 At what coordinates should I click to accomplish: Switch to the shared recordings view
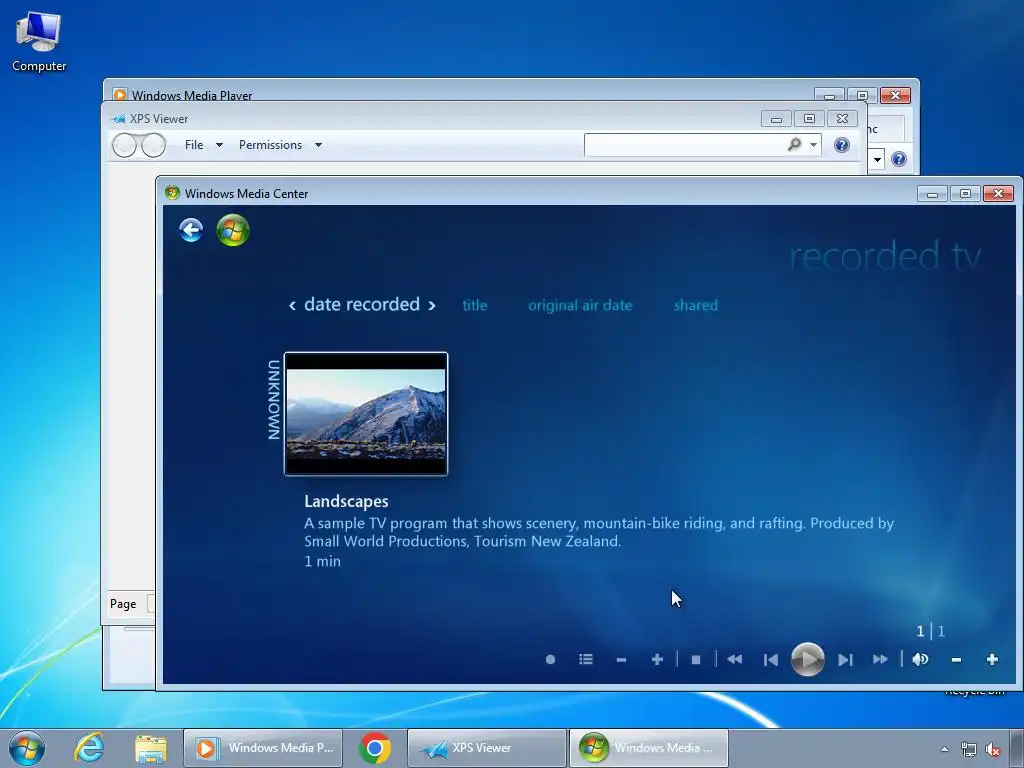point(696,305)
